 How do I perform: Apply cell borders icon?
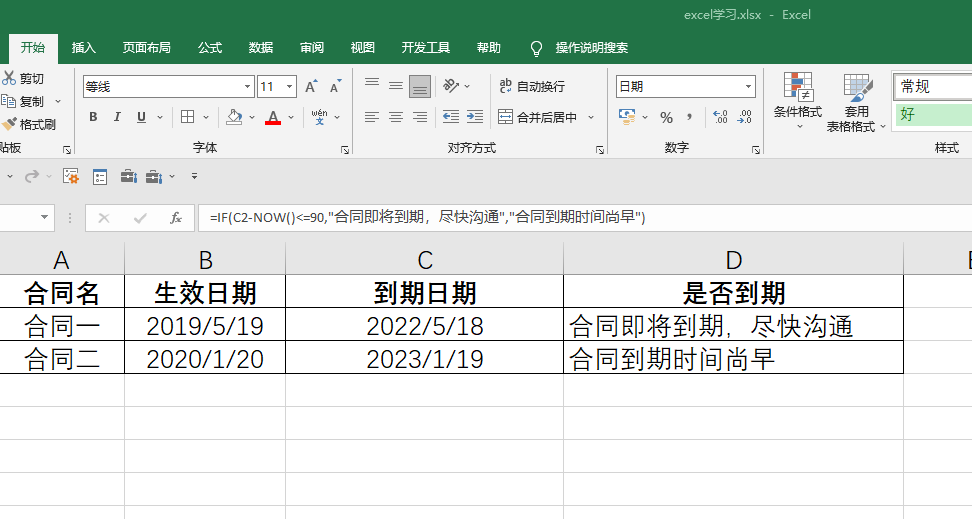coord(187,117)
